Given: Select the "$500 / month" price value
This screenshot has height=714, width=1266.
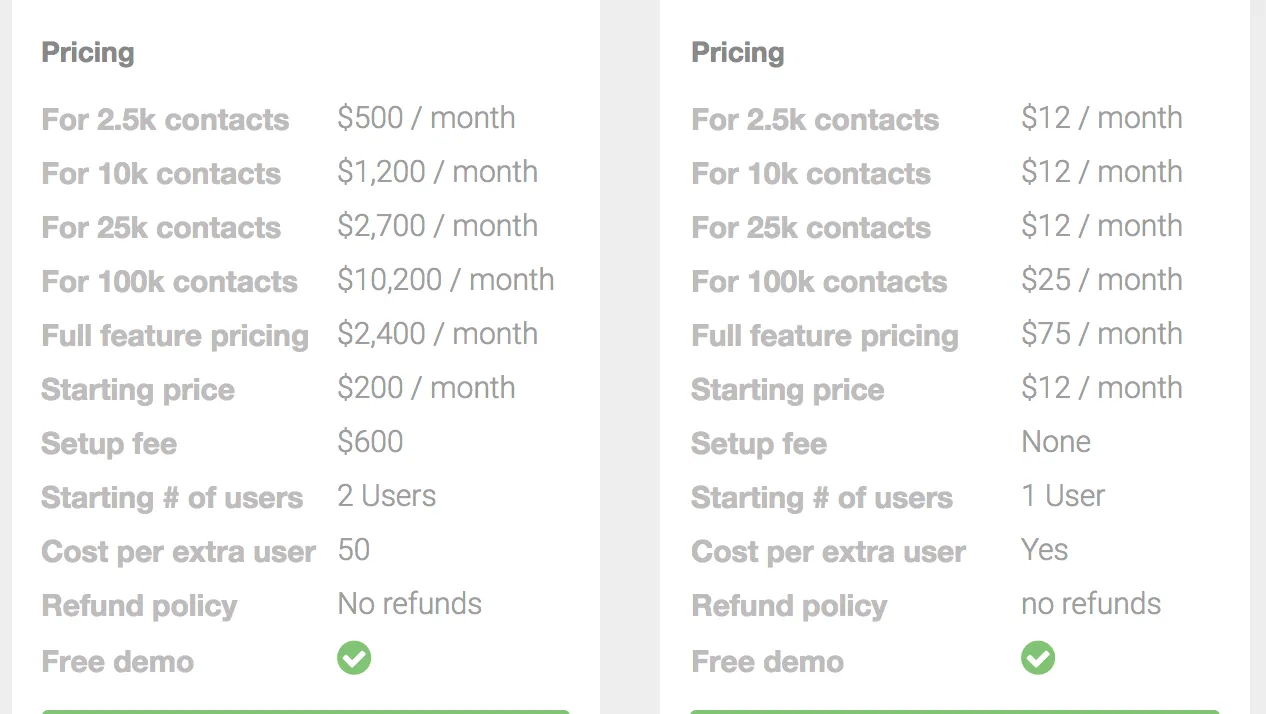Looking at the screenshot, I should tap(426, 118).
